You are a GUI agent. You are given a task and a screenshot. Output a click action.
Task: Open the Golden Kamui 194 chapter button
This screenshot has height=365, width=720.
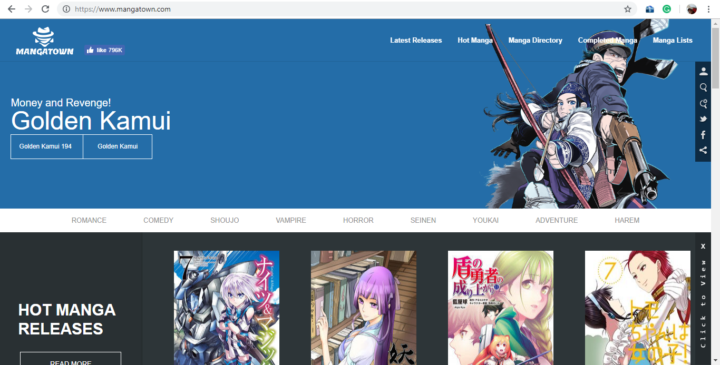(46, 146)
